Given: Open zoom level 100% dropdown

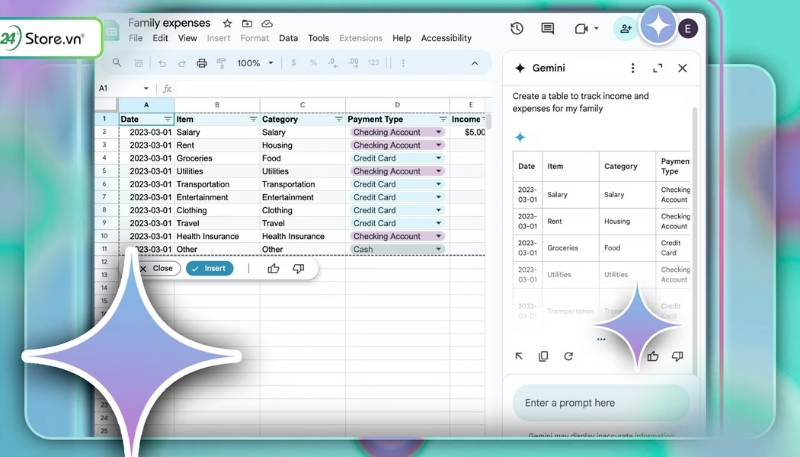Looking at the screenshot, I should (255, 63).
